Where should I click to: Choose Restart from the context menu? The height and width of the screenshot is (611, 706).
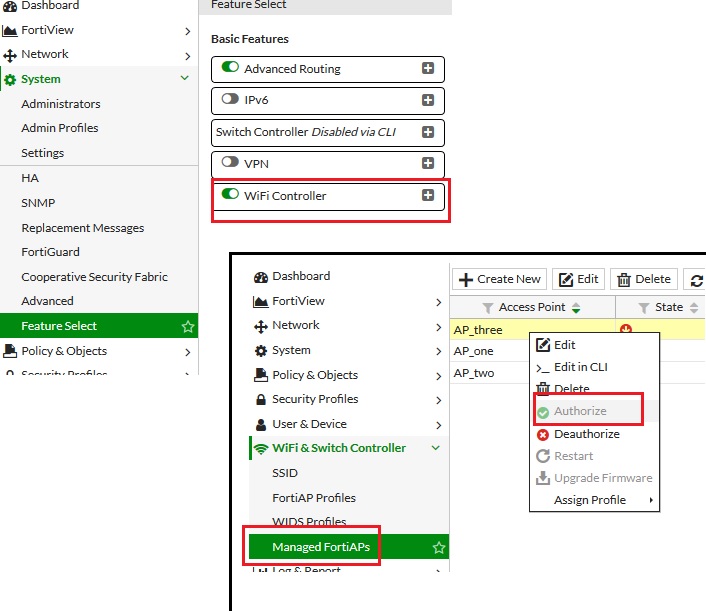pos(594,456)
